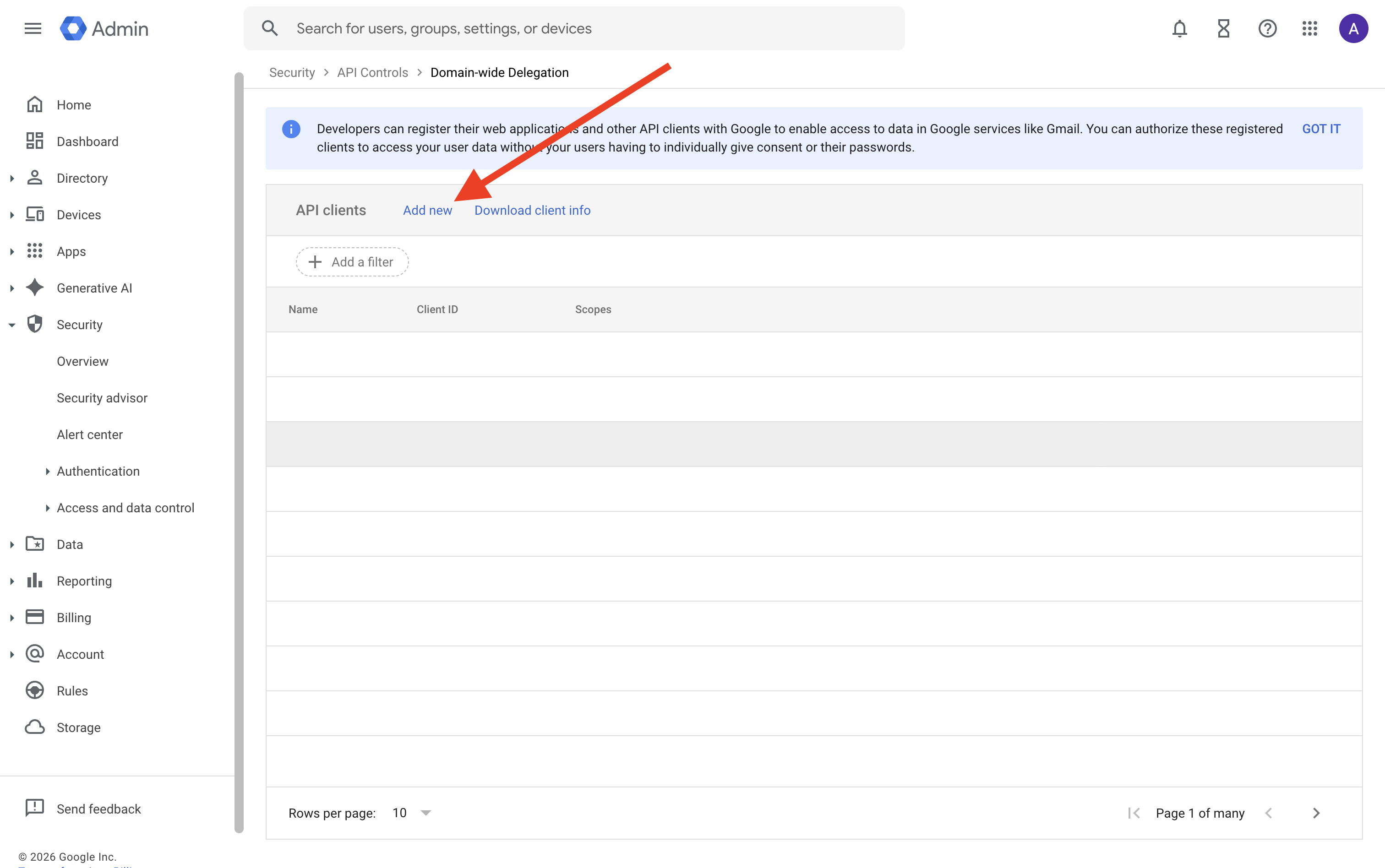This screenshot has width=1385, height=868.
Task: Open Security advisor page
Action: pyautogui.click(x=102, y=398)
